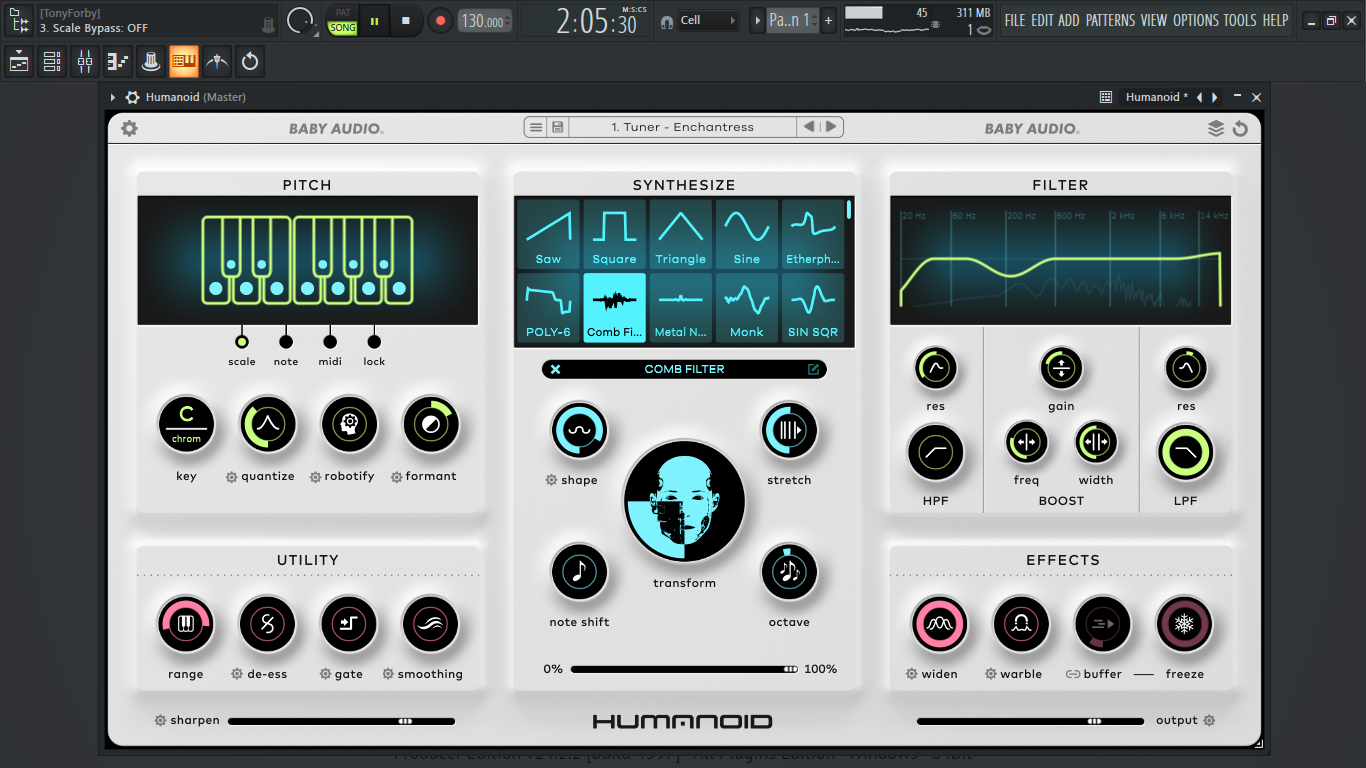Open preset list menu button
The width and height of the screenshot is (1366, 768).
click(536, 127)
